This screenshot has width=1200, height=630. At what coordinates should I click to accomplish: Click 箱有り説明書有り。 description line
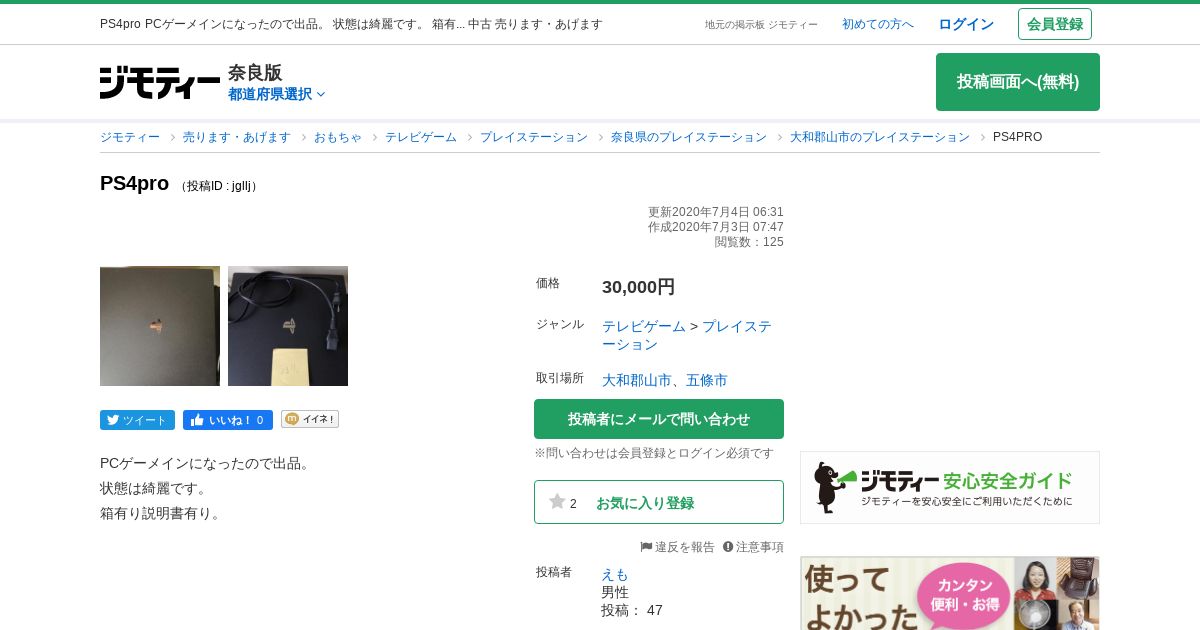163,513
